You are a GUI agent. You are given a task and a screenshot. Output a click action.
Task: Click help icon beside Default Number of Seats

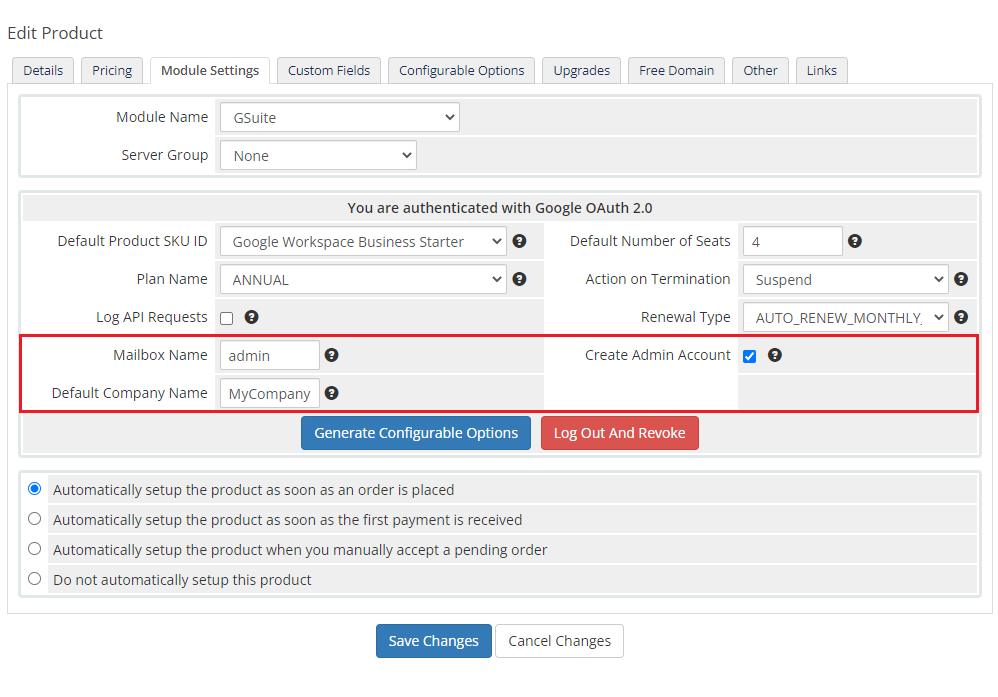[x=855, y=241]
